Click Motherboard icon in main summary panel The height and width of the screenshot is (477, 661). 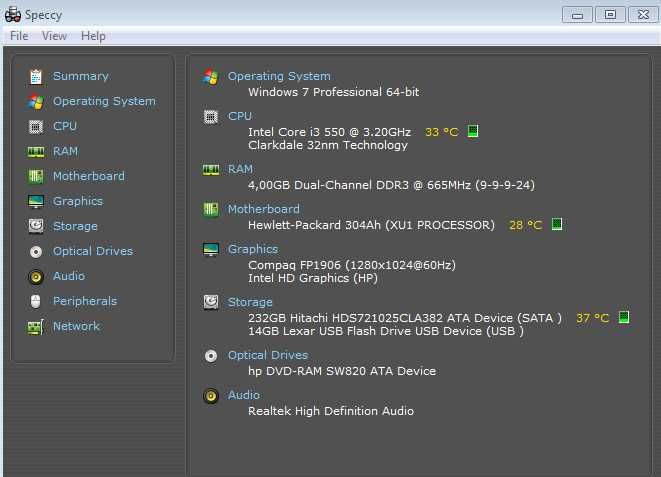(x=211, y=209)
